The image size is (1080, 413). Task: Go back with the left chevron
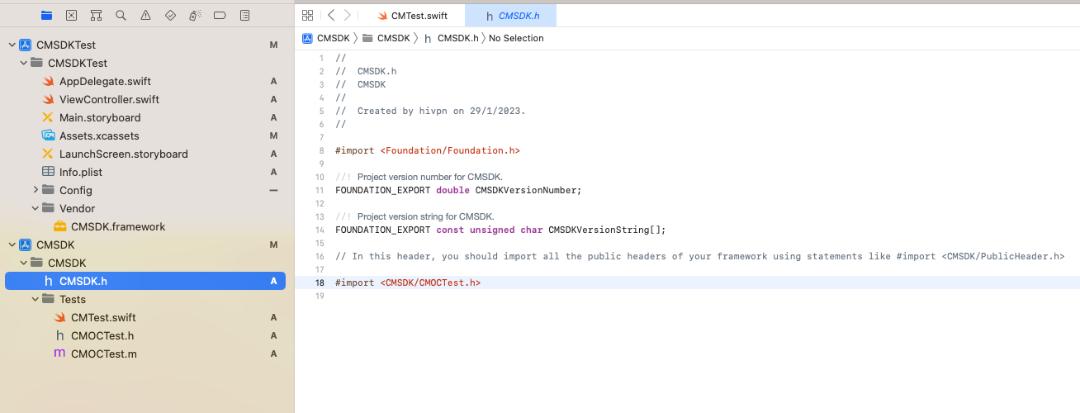coord(331,15)
